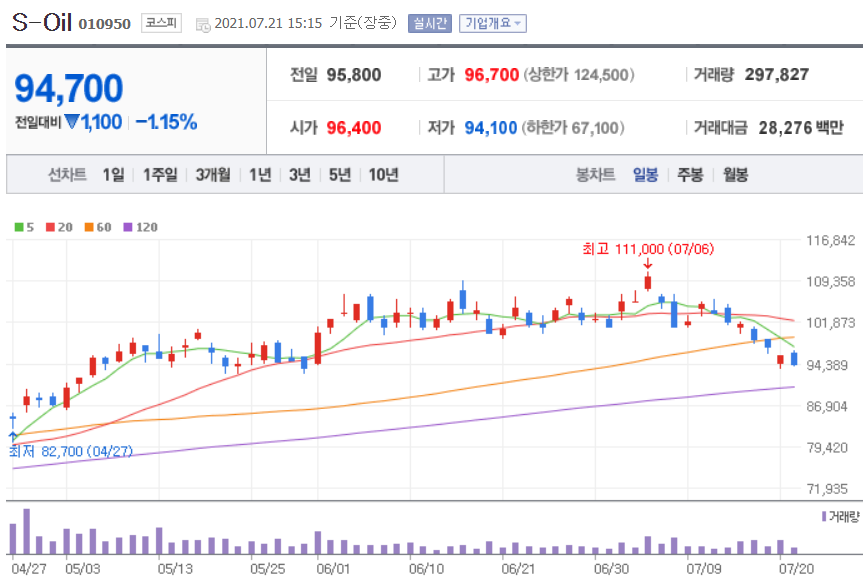The image size is (863, 585).
Task: Click the 06/21 date on the x-axis
Action: tap(518, 568)
